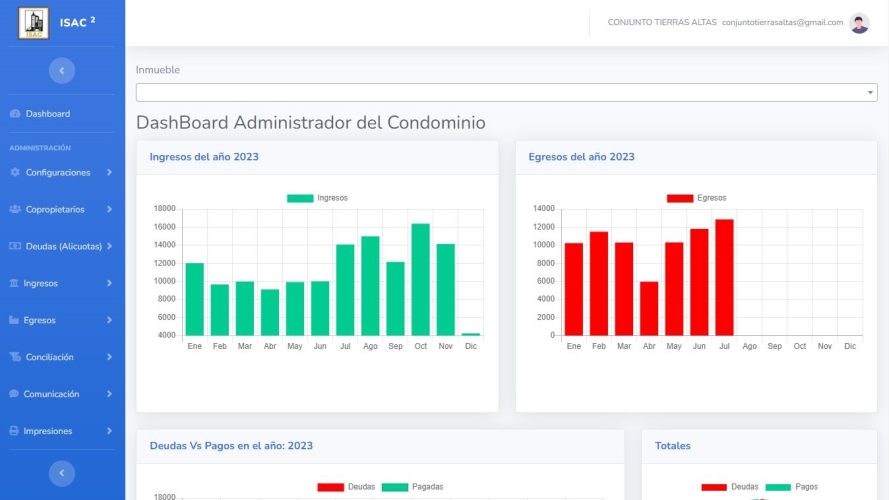Image resolution: width=889 pixels, height=500 pixels.
Task: Click the Jul bar in Egresos chart
Action: coord(725,277)
